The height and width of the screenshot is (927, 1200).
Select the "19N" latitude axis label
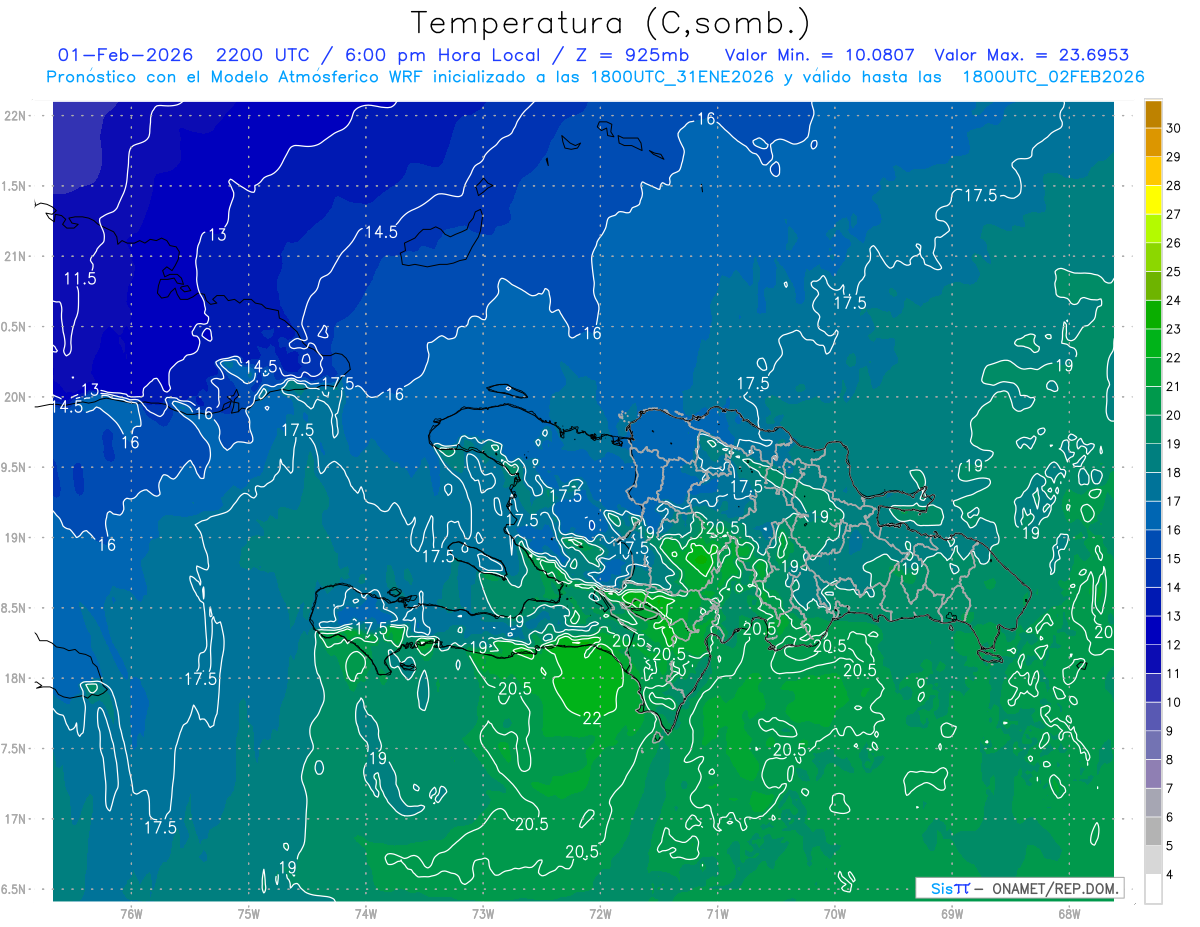(x=16, y=538)
